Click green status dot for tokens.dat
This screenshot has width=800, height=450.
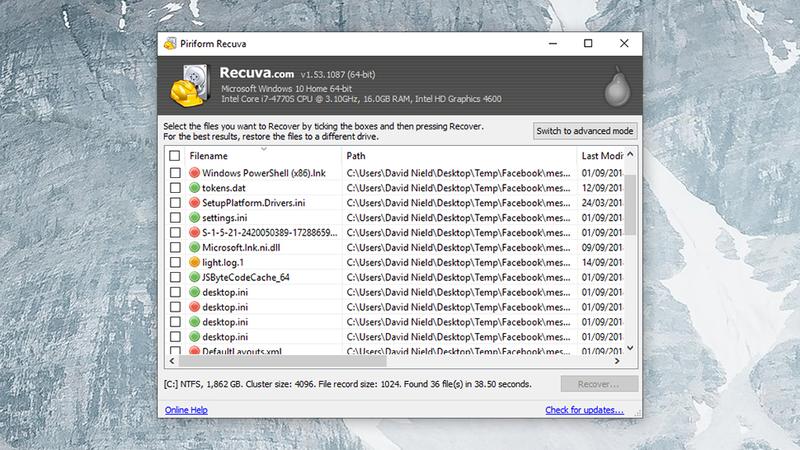(194, 188)
